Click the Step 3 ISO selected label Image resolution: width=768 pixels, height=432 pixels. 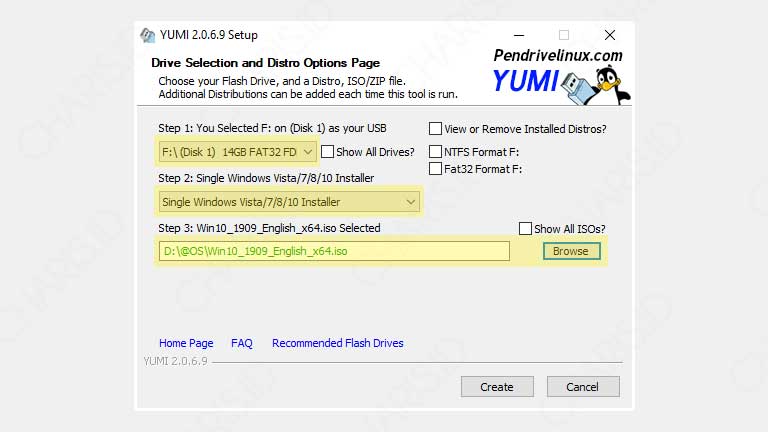[x=269, y=228]
